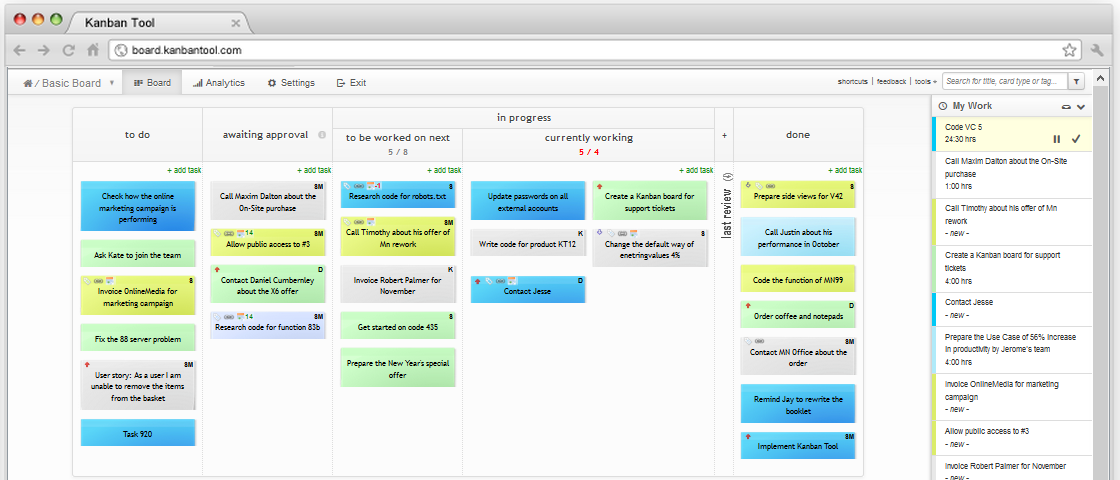
Task: Click the plus icon before the done column
Action: (724, 135)
